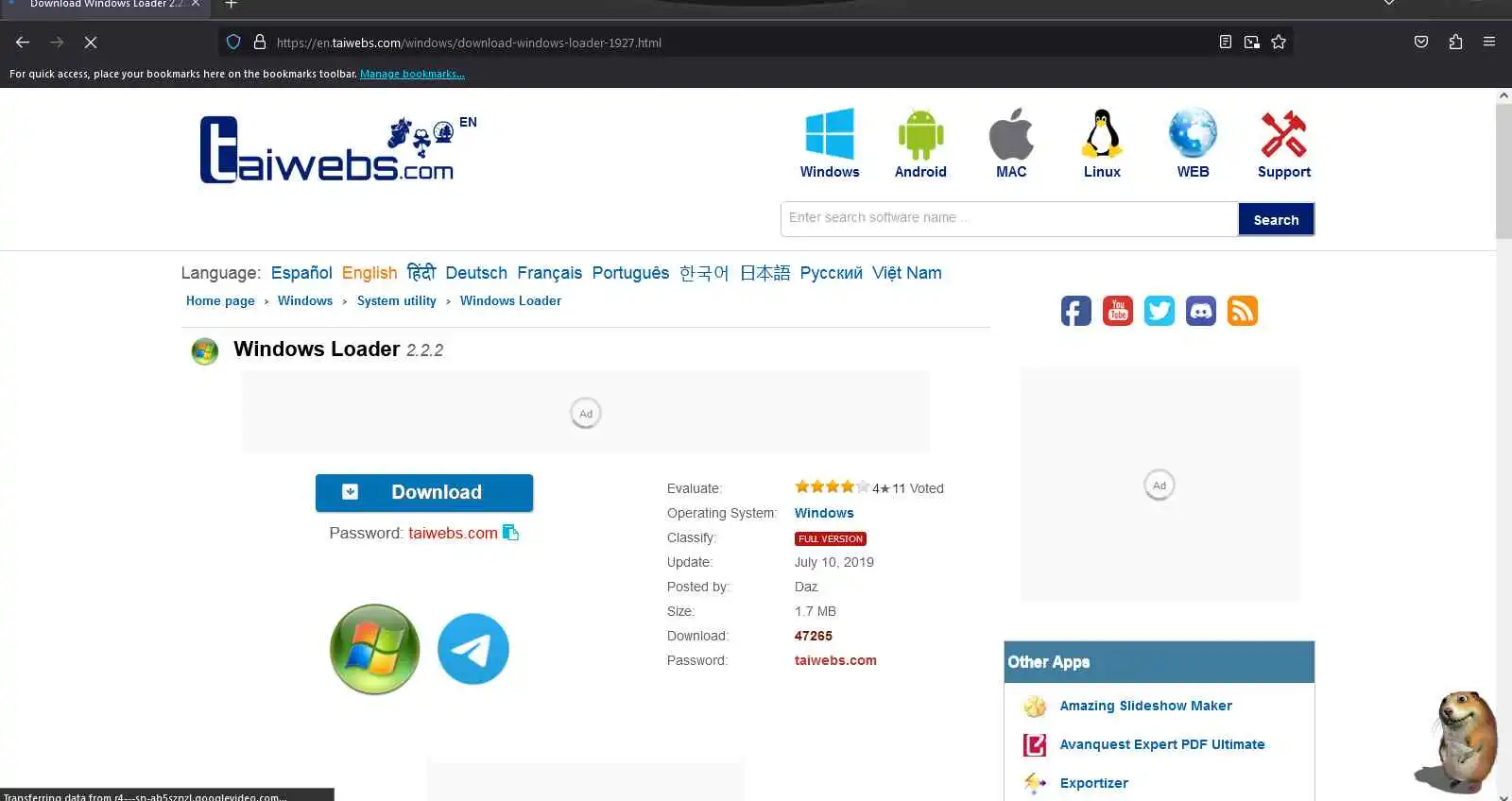Switch language to Việt Nam
The height and width of the screenshot is (801, 1512).
[x=906, y=273]
